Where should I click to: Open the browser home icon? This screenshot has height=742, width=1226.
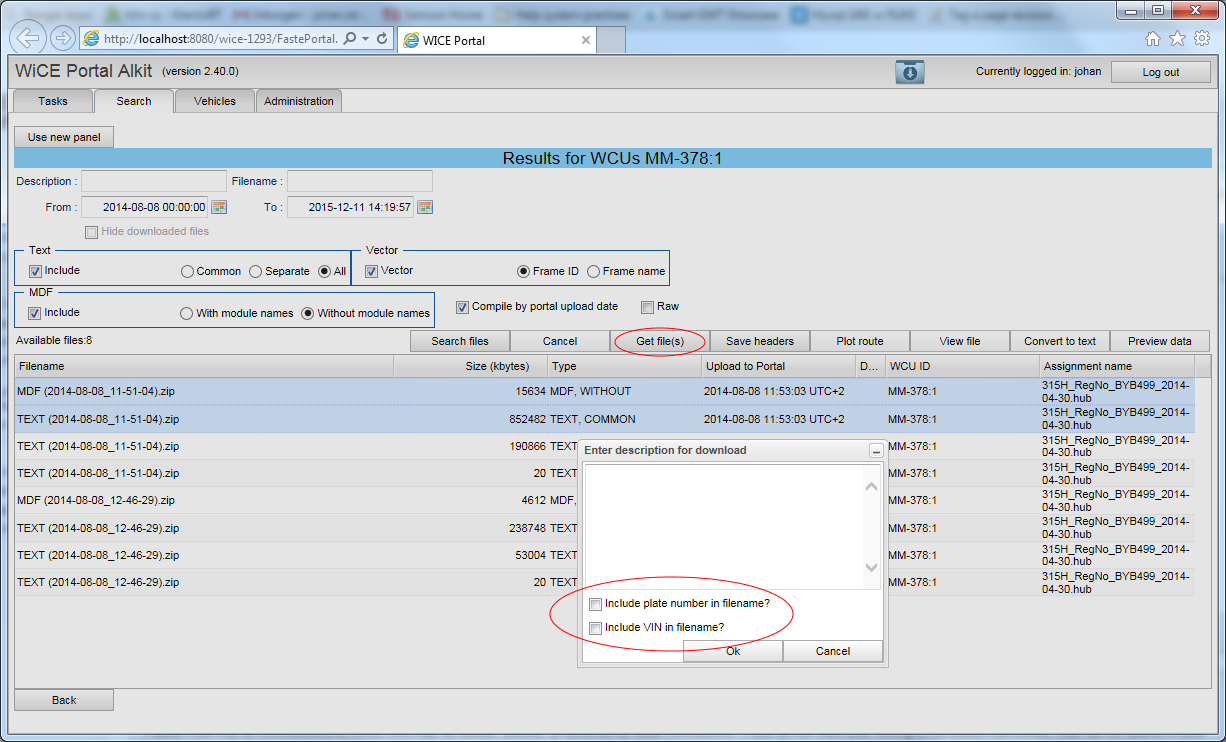(1153, 39)
